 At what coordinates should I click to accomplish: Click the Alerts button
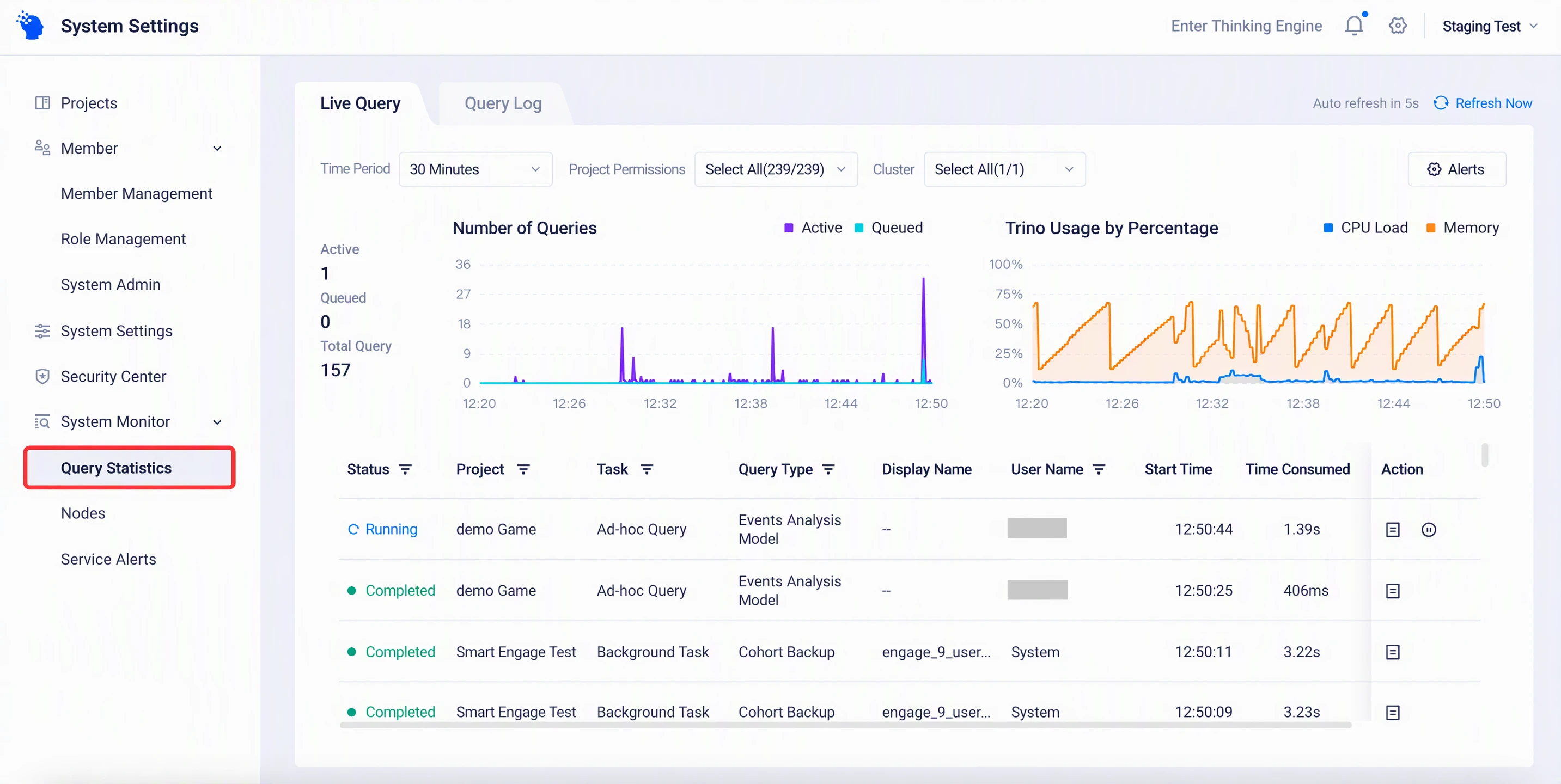[1456, 169]
